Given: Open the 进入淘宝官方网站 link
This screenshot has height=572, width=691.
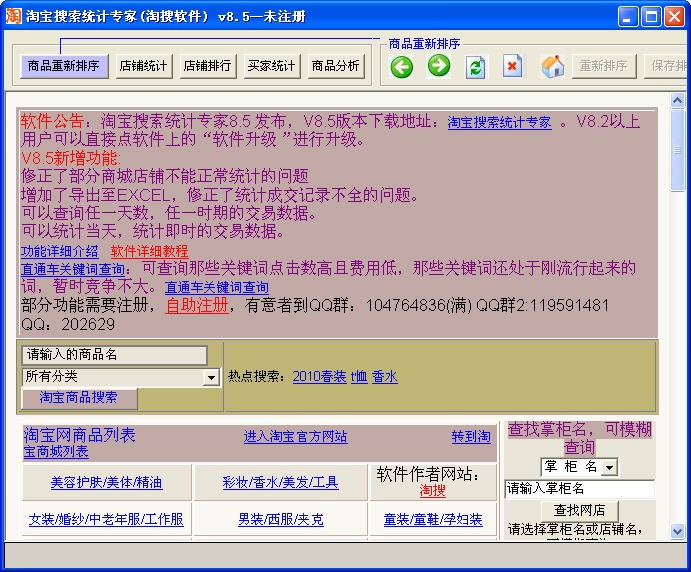Looking at the screenshot, I should tap(296, 436).
